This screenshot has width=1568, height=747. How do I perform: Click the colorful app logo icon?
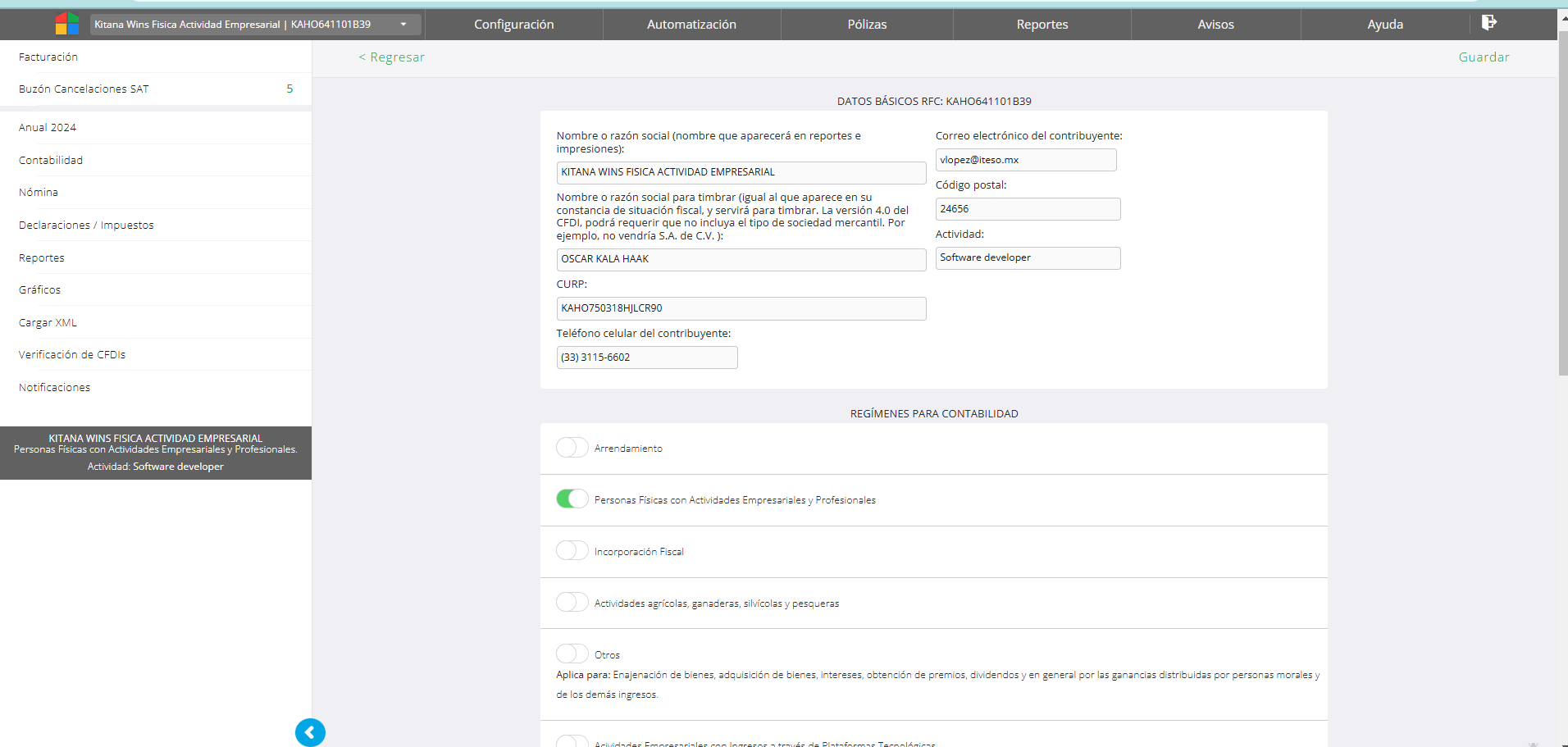tap(66, 24)
